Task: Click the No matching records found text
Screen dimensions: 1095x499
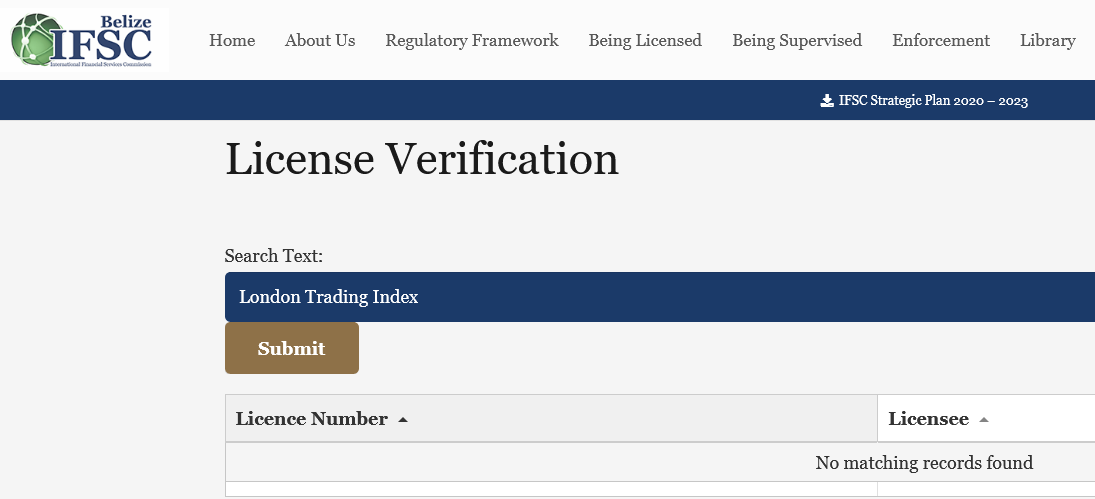Action: [x=924, y=463]
